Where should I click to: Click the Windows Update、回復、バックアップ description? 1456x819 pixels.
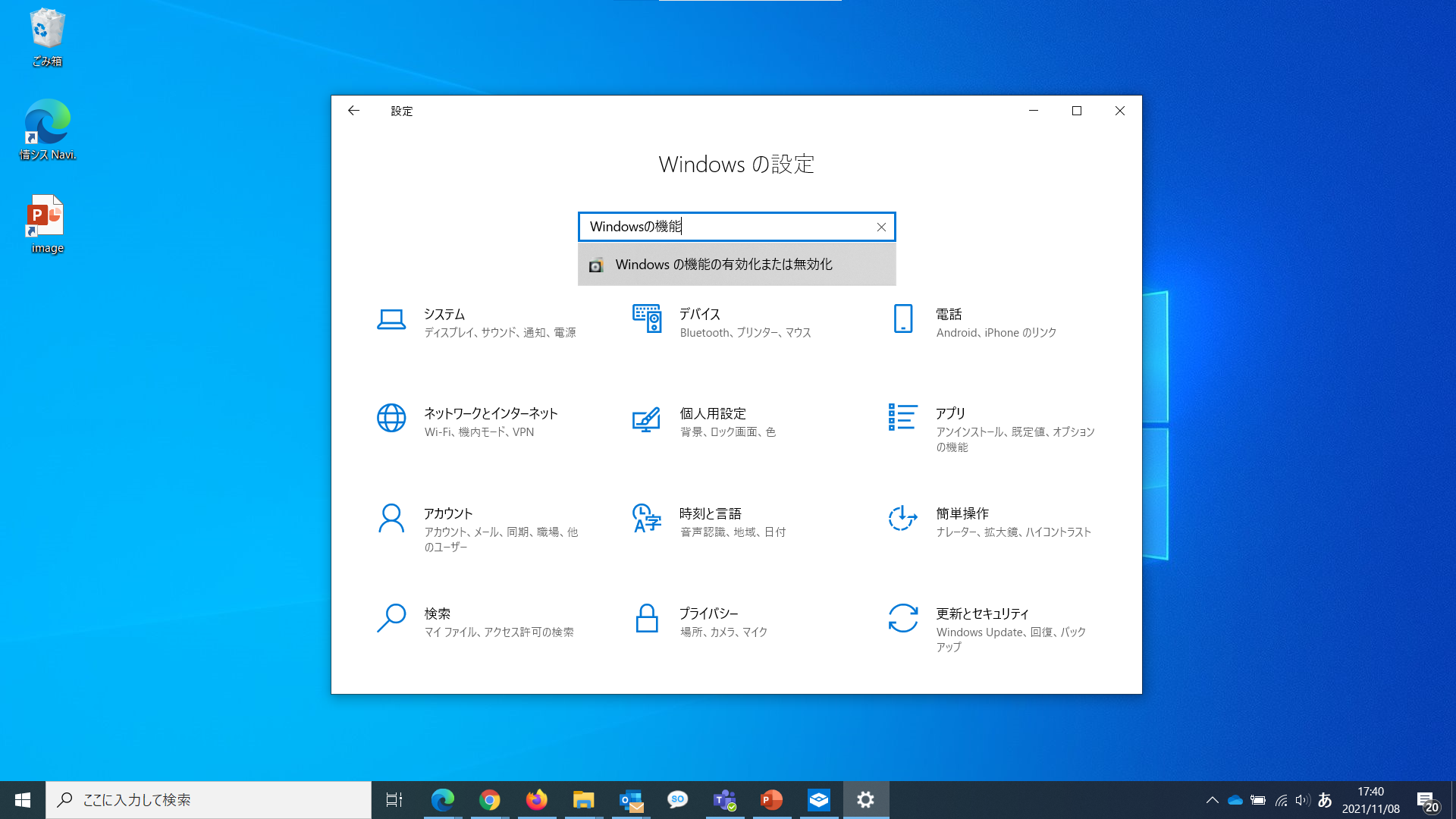pos(1011,639)
